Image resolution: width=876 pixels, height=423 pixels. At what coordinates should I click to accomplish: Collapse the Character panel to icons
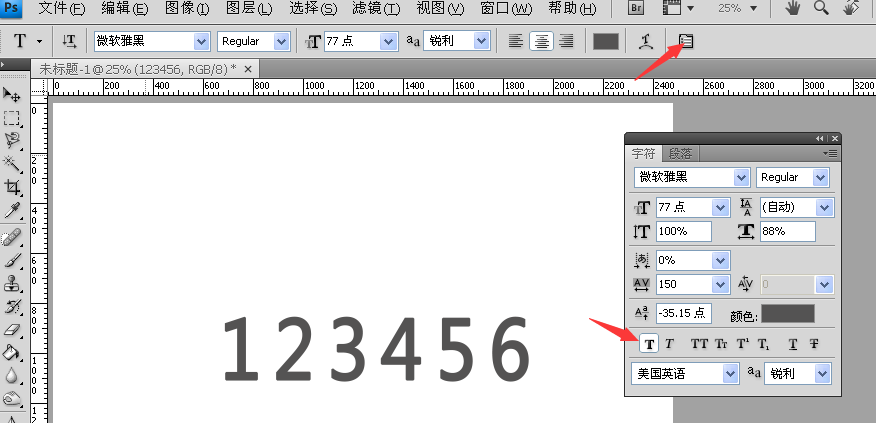820,139
